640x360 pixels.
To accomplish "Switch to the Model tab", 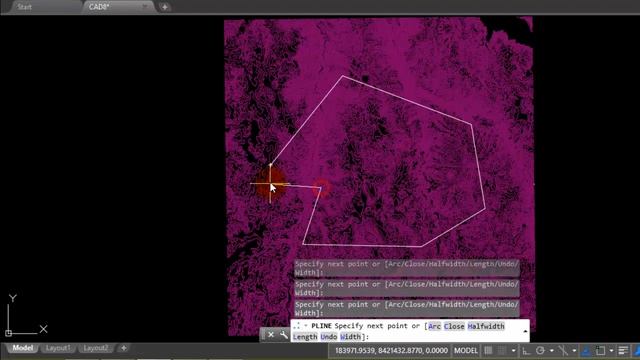I will coord(22,348).
